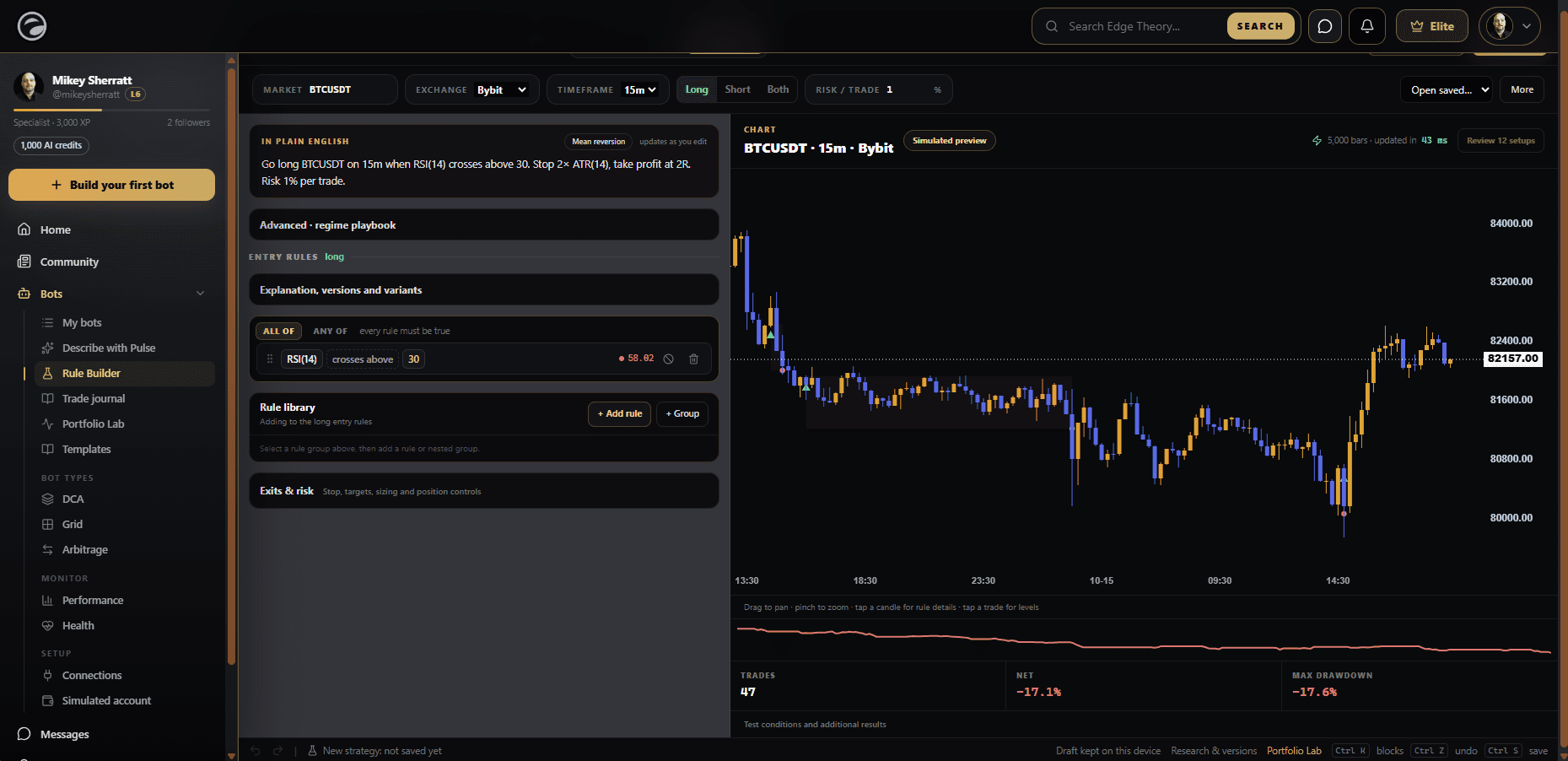Grab the RSI(14) rule drag handle
The height and width of the screenshot is (761, 1568).
(x=270, y=359)
